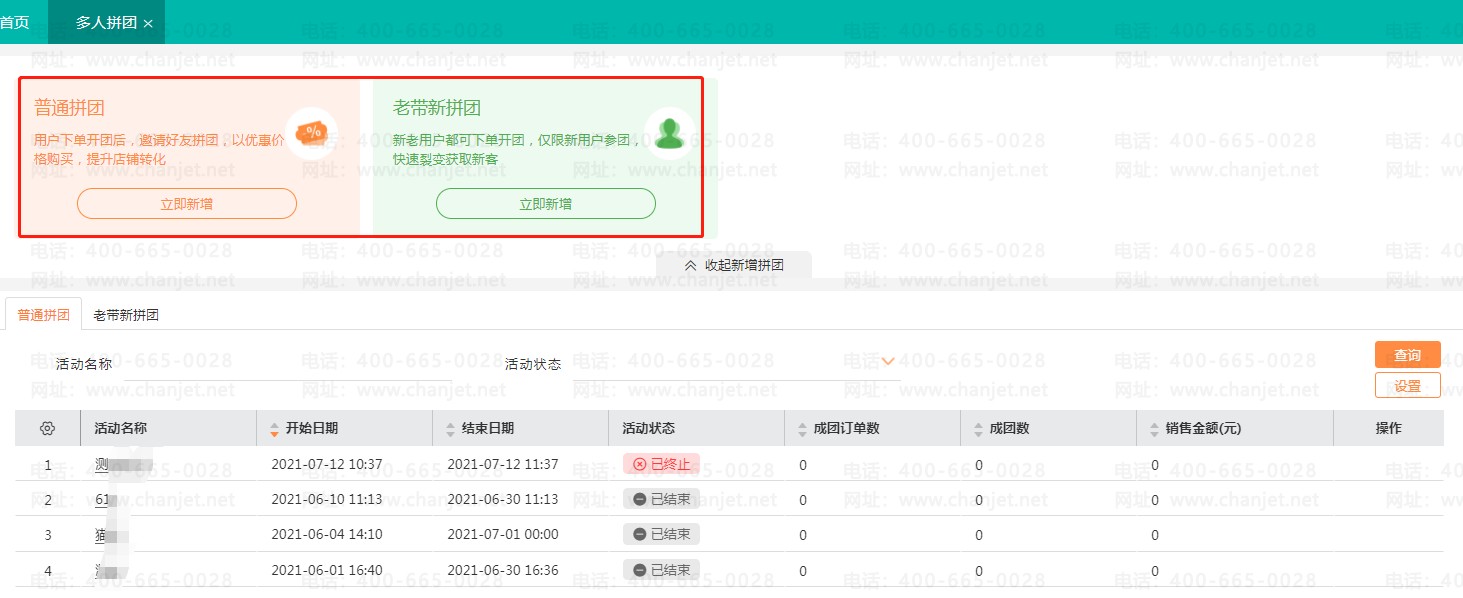
Task: Click row number 4 in the table
Action: coord(47,571)
